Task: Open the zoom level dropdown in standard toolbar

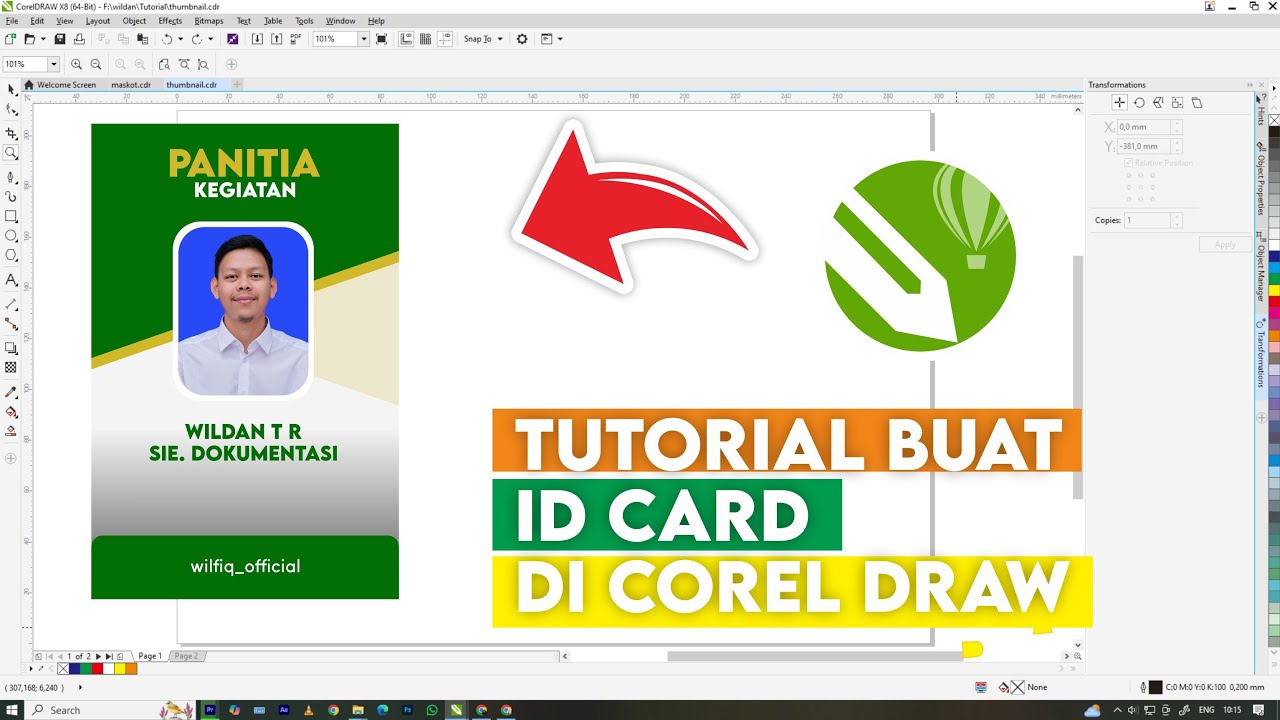Action: (364, 39)
